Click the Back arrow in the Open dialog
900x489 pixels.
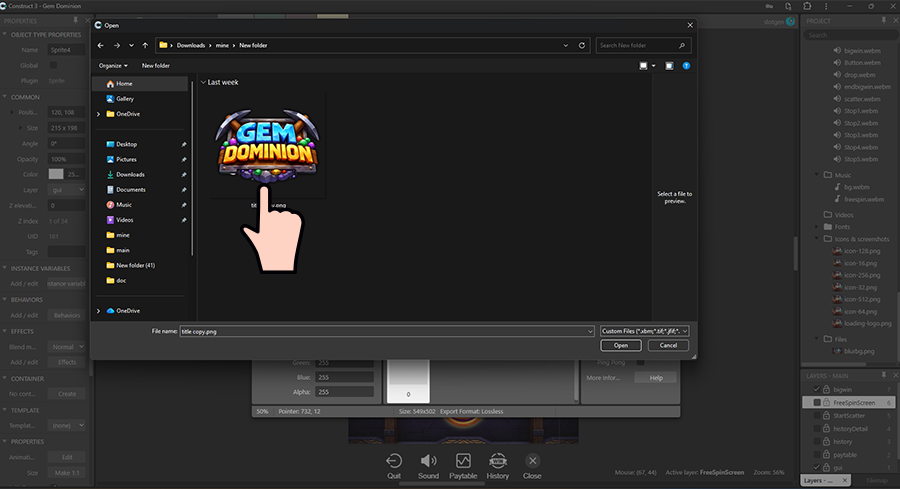(x=100, y=46)
